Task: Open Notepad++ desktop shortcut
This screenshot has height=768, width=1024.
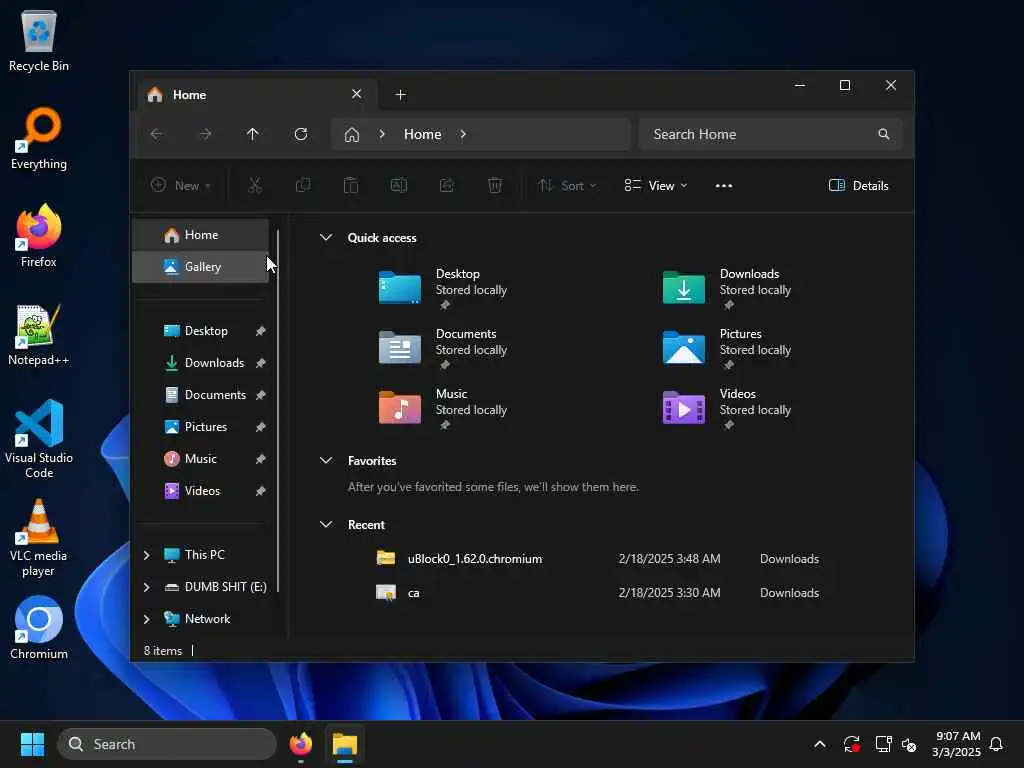Action: click(x=39, y=334)
